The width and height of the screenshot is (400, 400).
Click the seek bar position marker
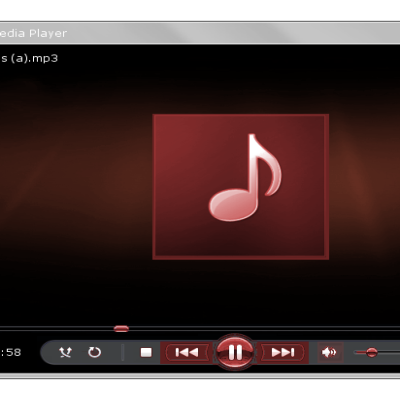121,329
